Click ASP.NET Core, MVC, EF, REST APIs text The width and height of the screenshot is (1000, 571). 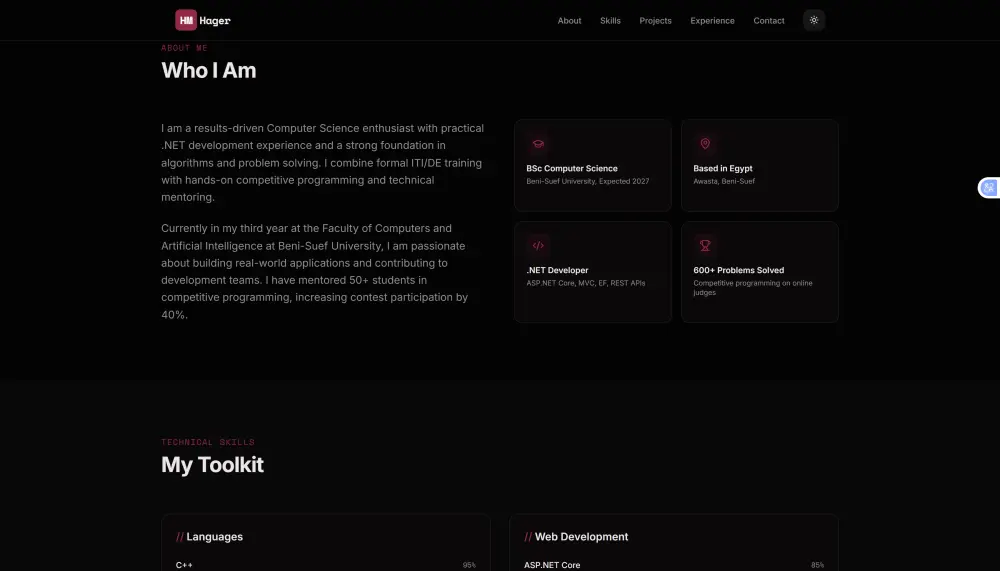point(585,283)
